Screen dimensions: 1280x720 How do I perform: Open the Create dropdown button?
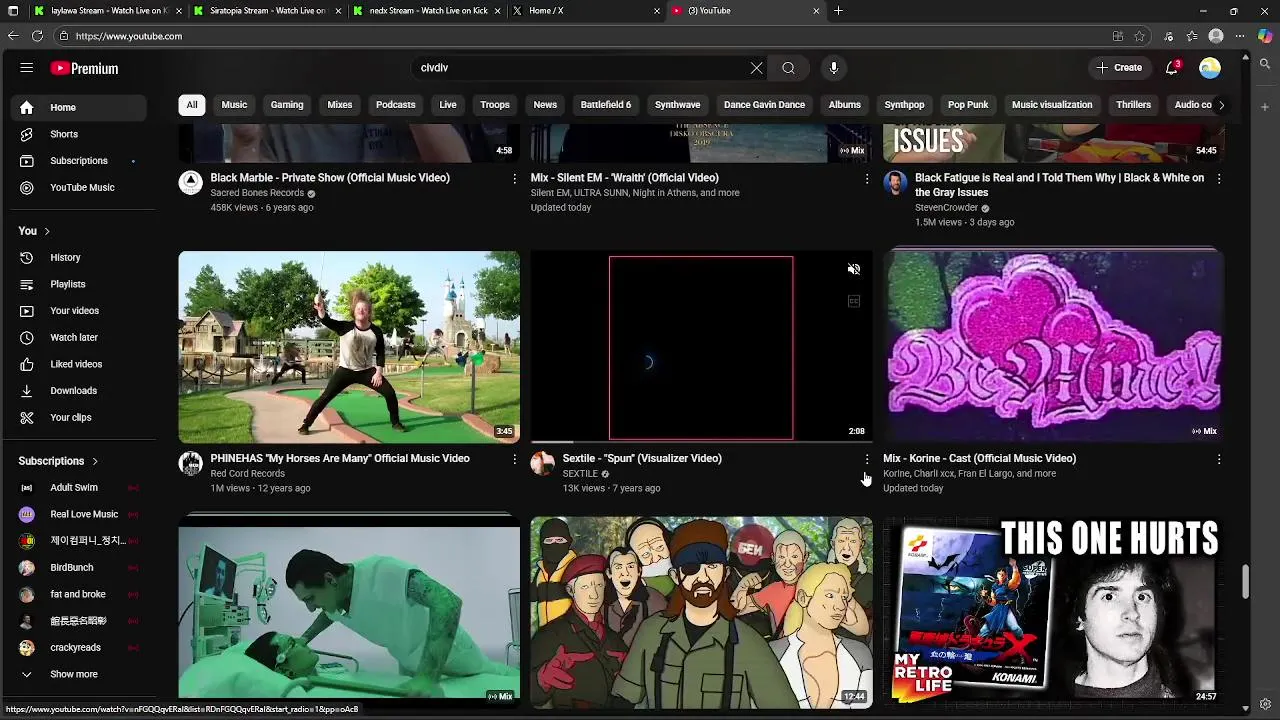click(1118, 68)
